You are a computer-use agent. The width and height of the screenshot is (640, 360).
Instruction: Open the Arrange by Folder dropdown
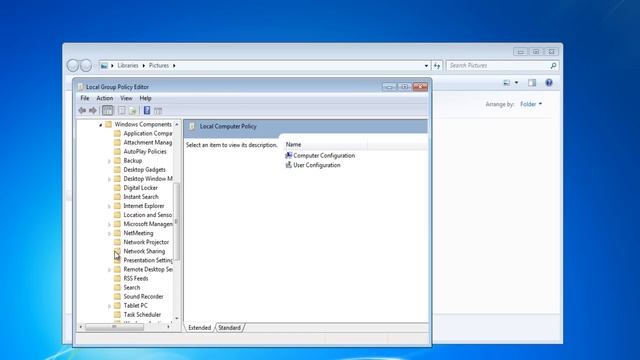point(531,104)
